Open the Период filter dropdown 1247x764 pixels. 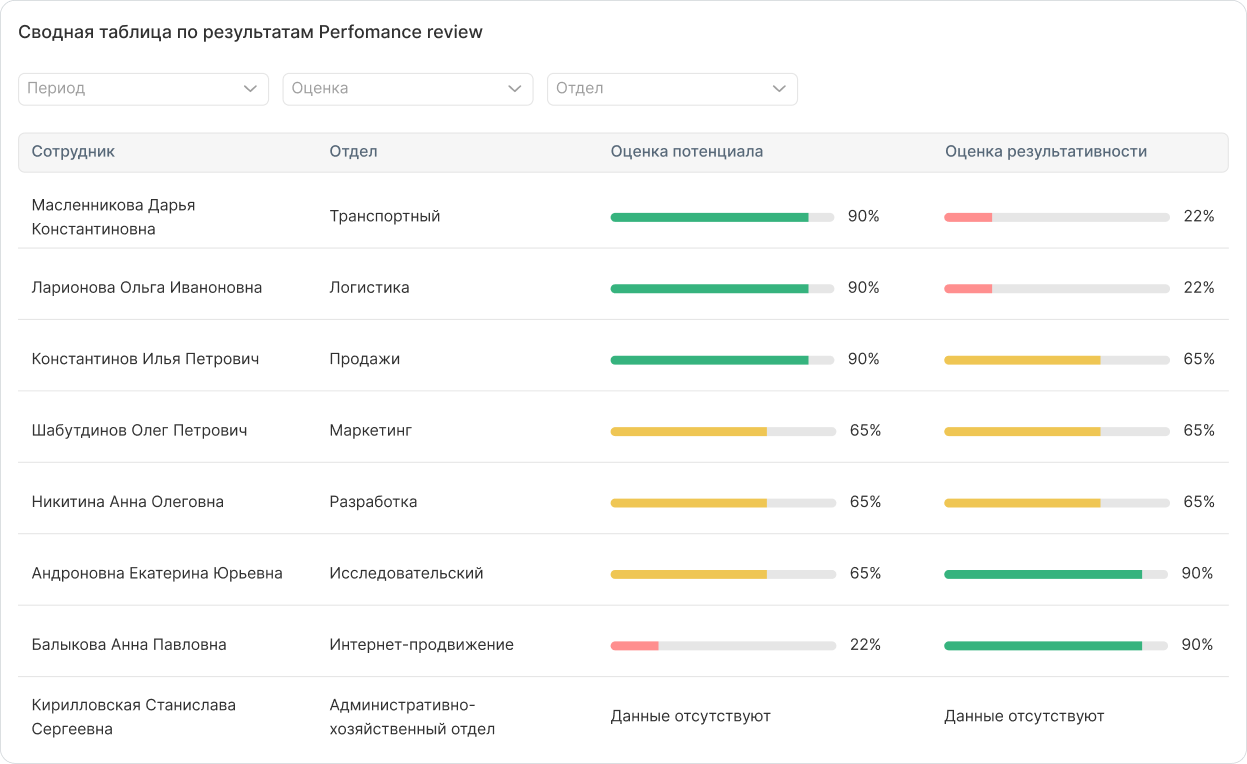(x=144, y=88)
